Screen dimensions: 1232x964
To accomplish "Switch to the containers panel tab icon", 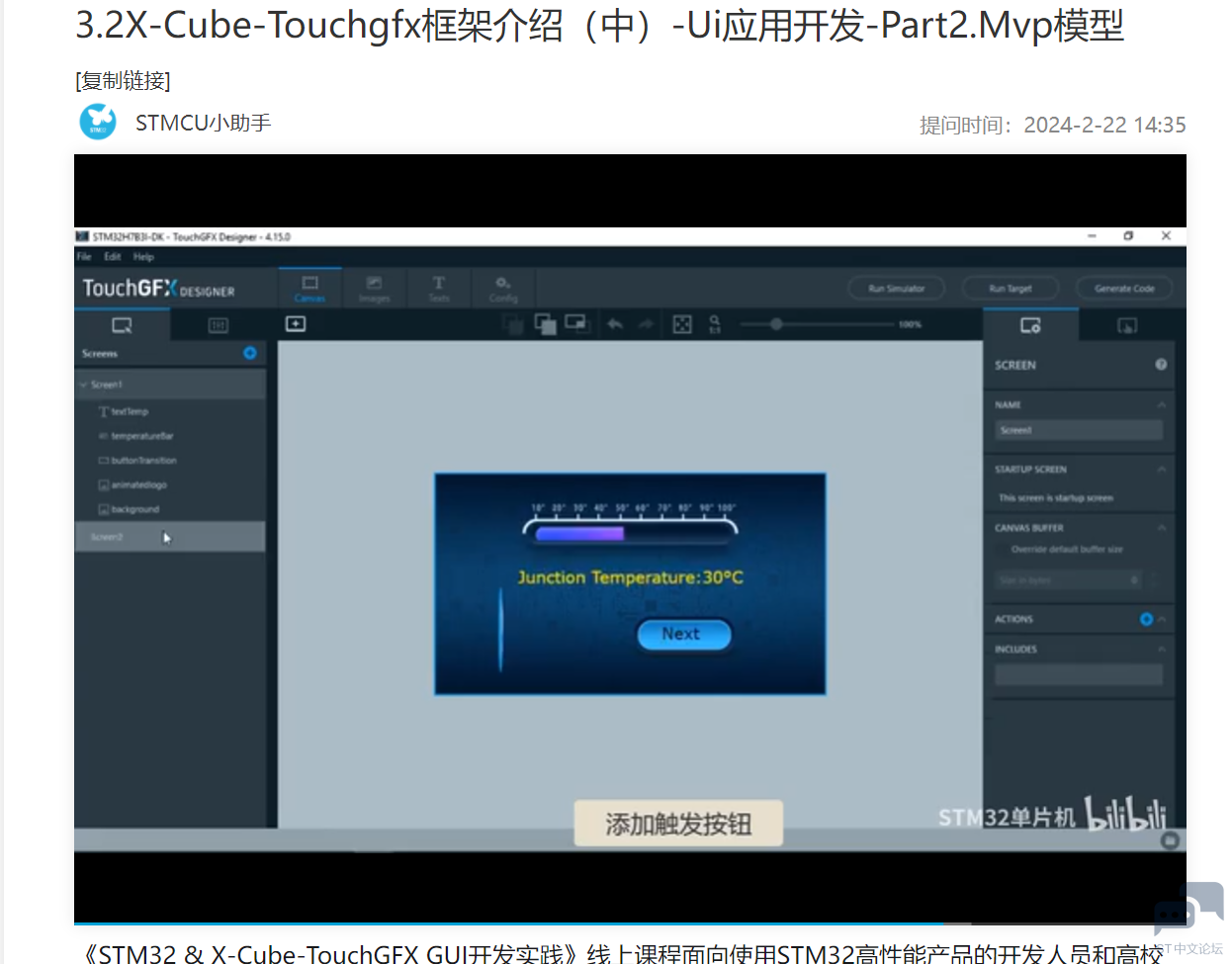I will tap(219, 325).
